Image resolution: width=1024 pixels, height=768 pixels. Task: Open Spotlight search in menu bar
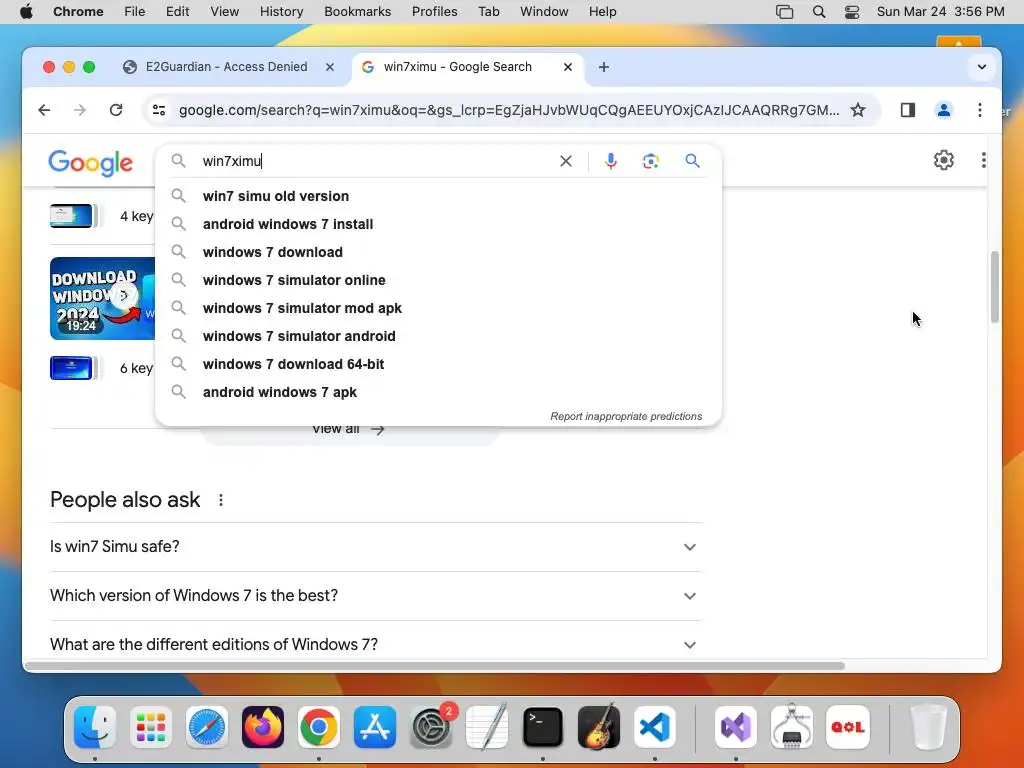tap(819, 12)
